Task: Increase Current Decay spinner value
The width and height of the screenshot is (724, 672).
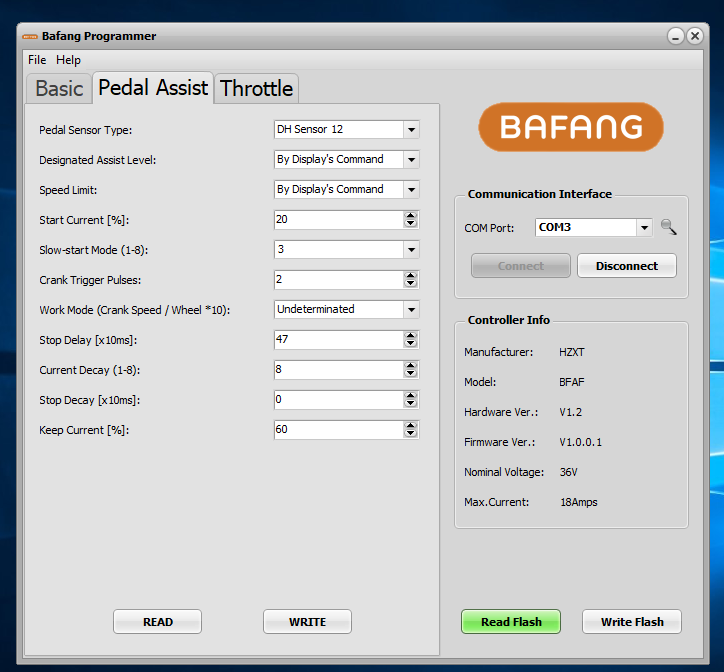Action: (x=410, y=366)
